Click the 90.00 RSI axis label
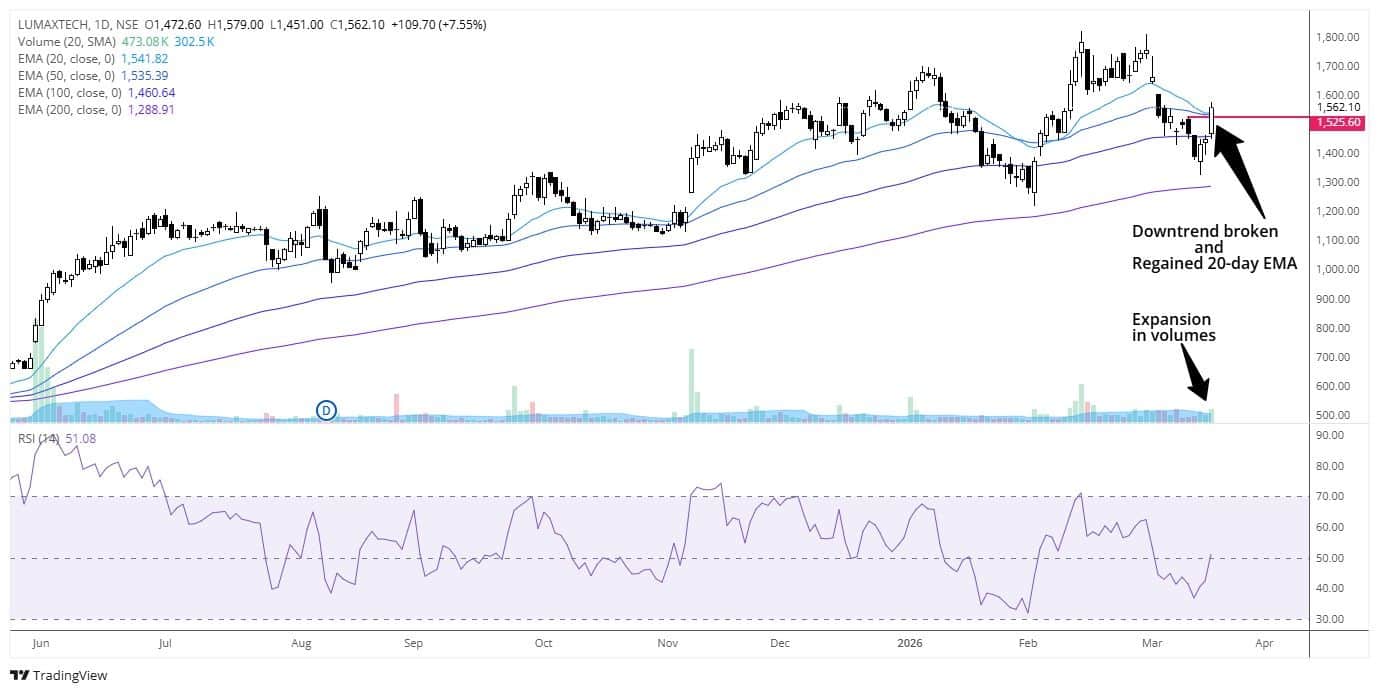 coord(1332,435)
